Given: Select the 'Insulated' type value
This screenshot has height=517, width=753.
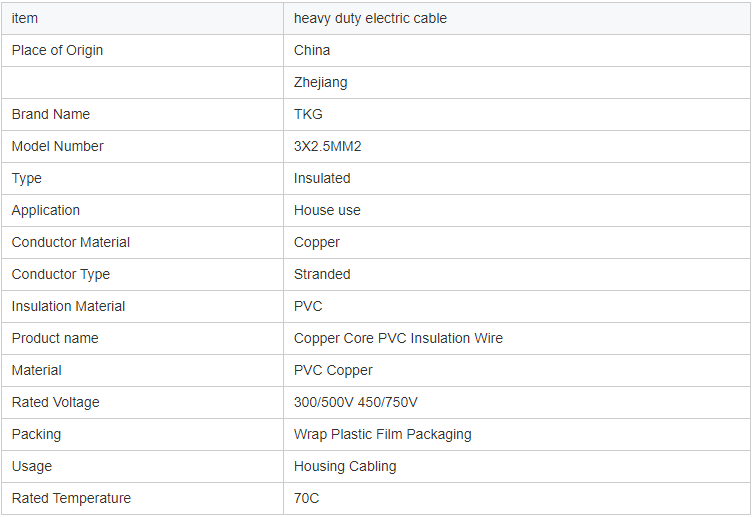Looking at the screenshot, I should tap(322, 178).
